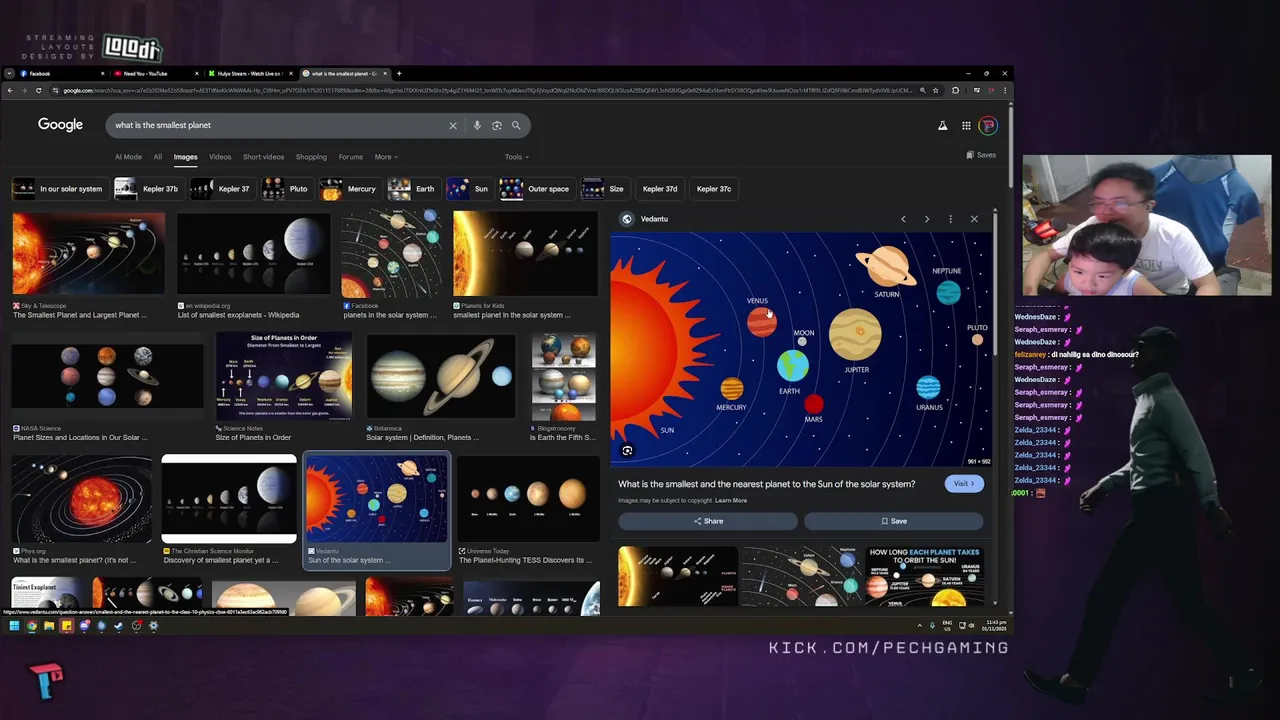1280x720 pixels.
Task: Show next image in preview panel
Action: click(927, 219)
